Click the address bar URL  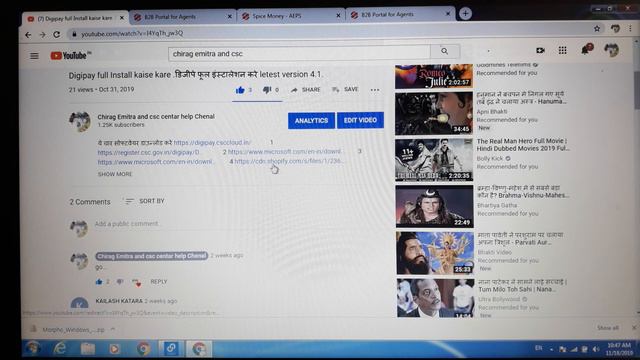tap(132, 33)
